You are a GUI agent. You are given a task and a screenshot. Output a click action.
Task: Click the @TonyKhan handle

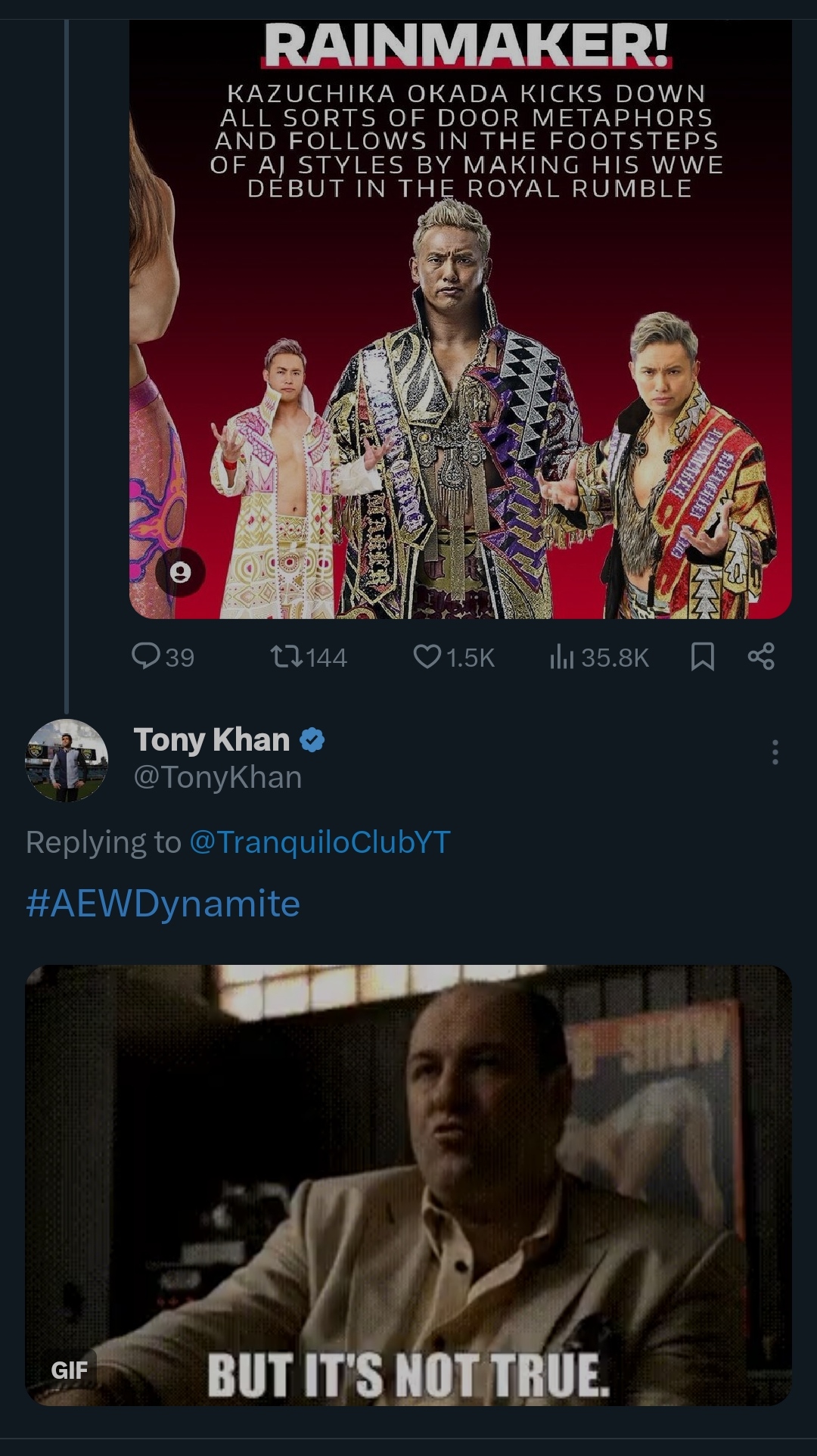218,777
